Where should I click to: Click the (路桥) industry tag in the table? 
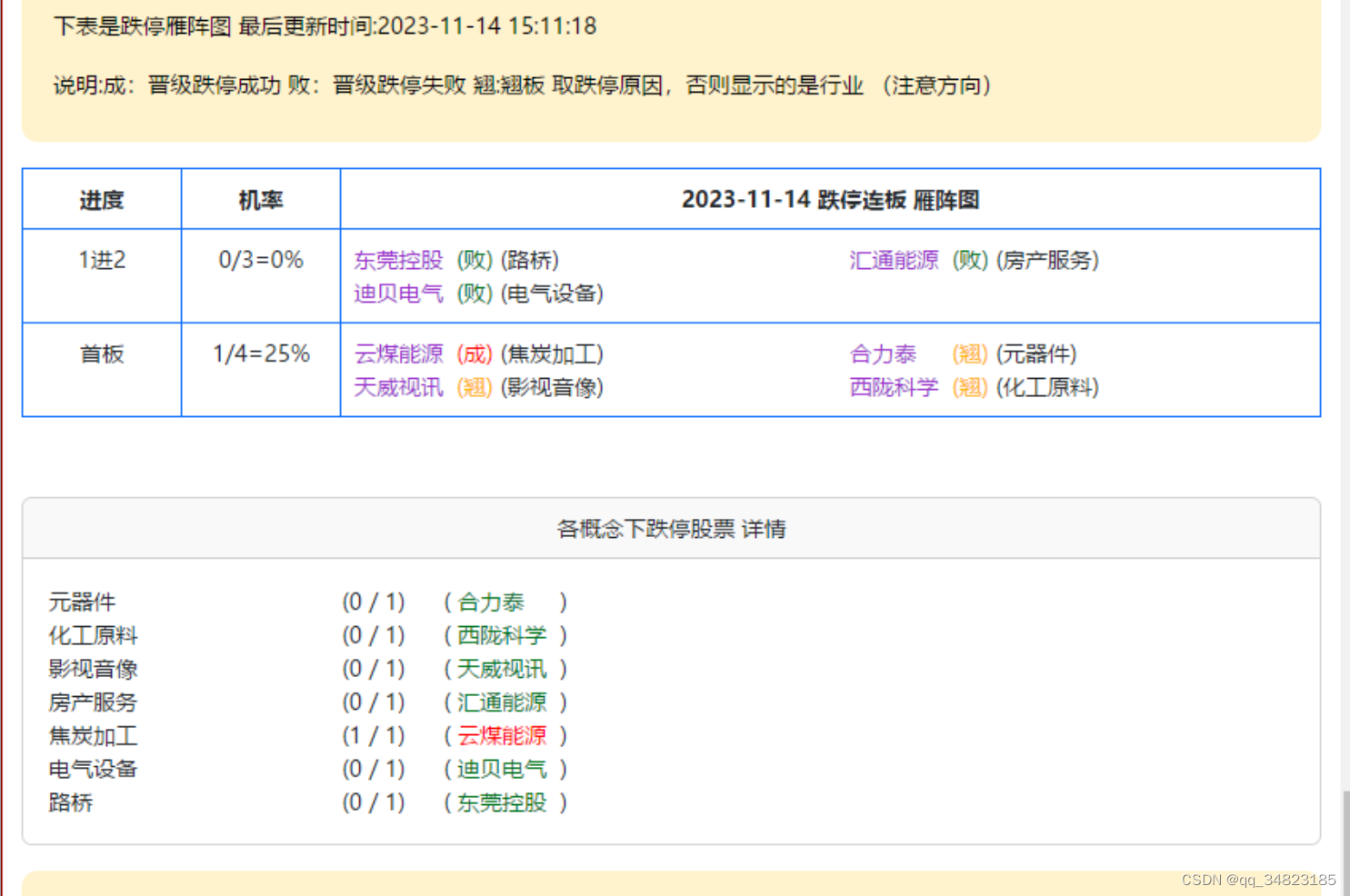coord(530,261)
